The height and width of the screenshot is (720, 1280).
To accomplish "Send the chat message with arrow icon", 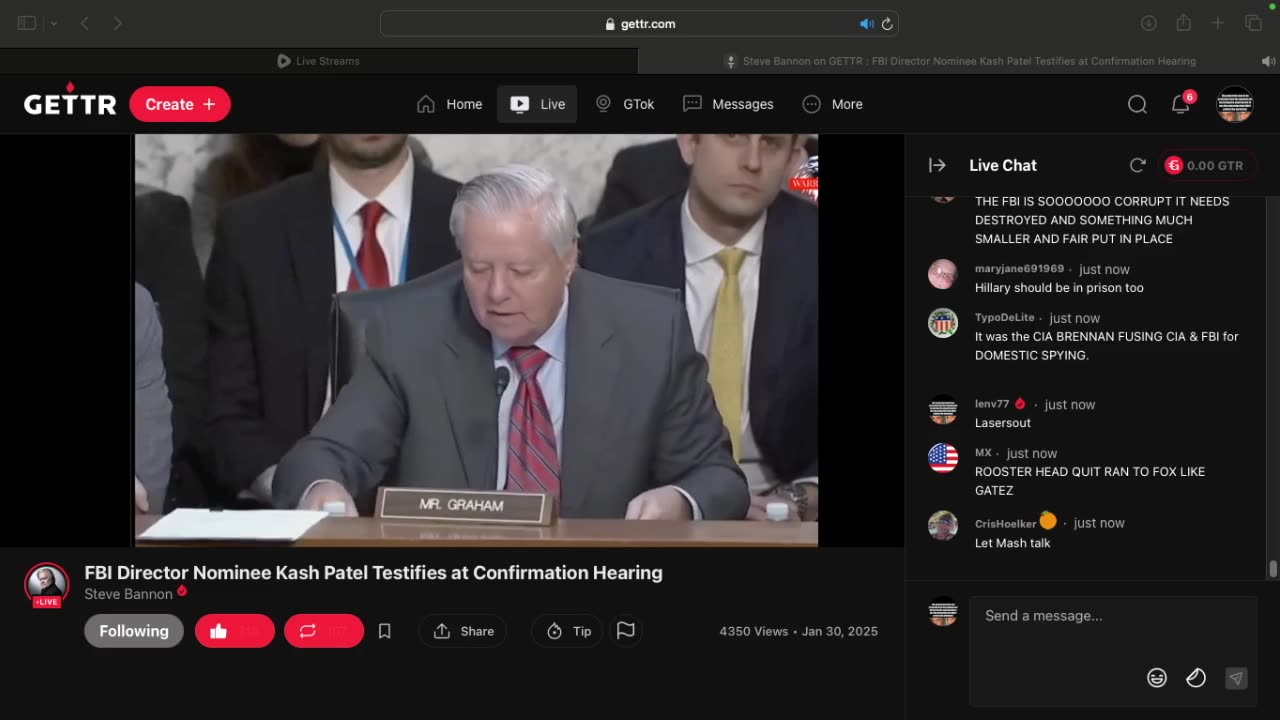I will [x=1236, y=678].
